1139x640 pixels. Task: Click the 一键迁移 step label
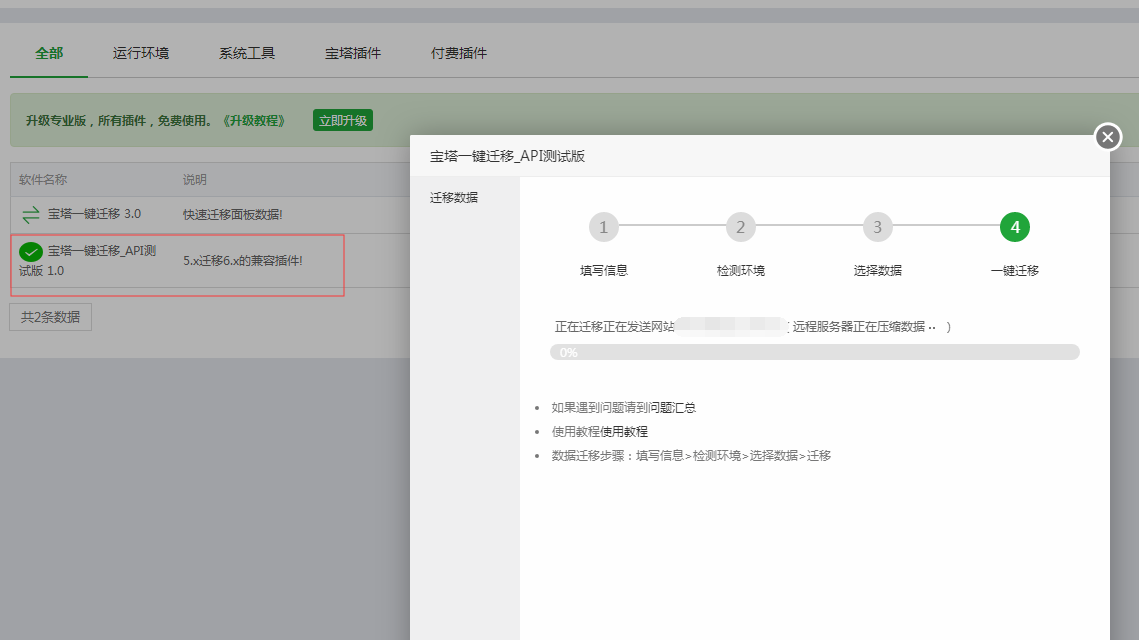(1015, 270)
